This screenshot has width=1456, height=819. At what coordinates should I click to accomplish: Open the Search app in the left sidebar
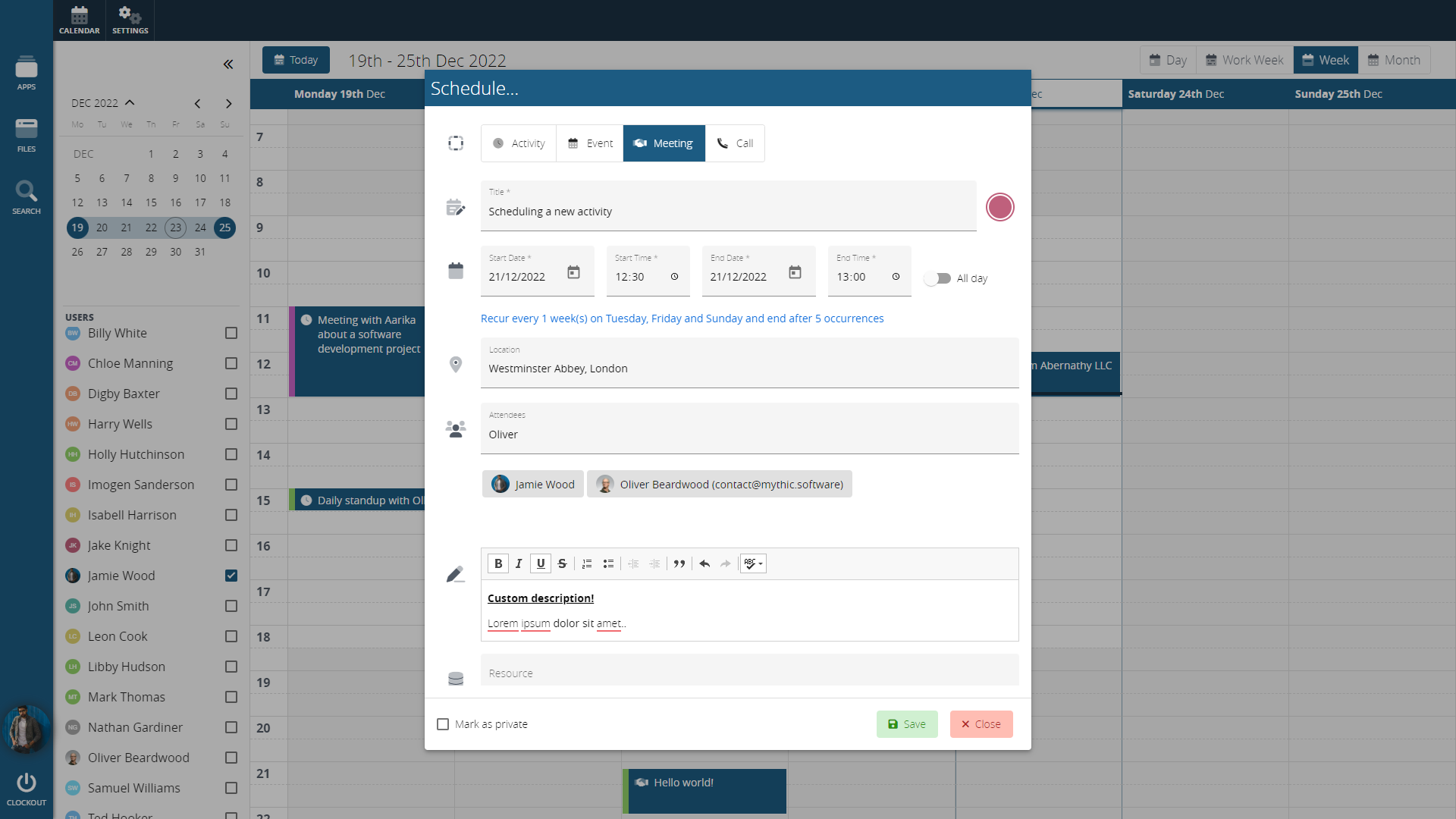coord(26,196)
